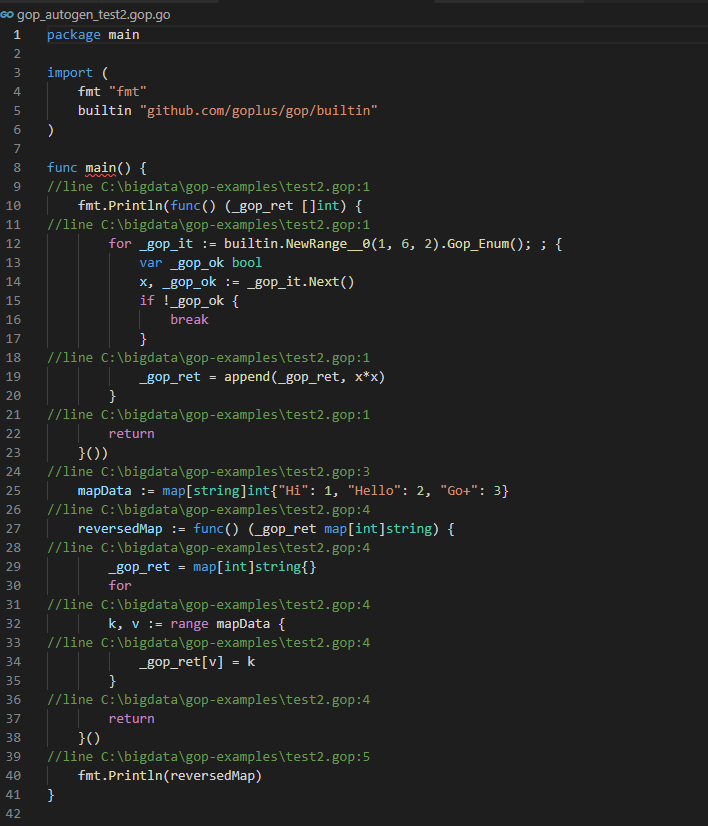Click 'append' on line 19
Screen dimensions: 708x826
pos(247,377)
